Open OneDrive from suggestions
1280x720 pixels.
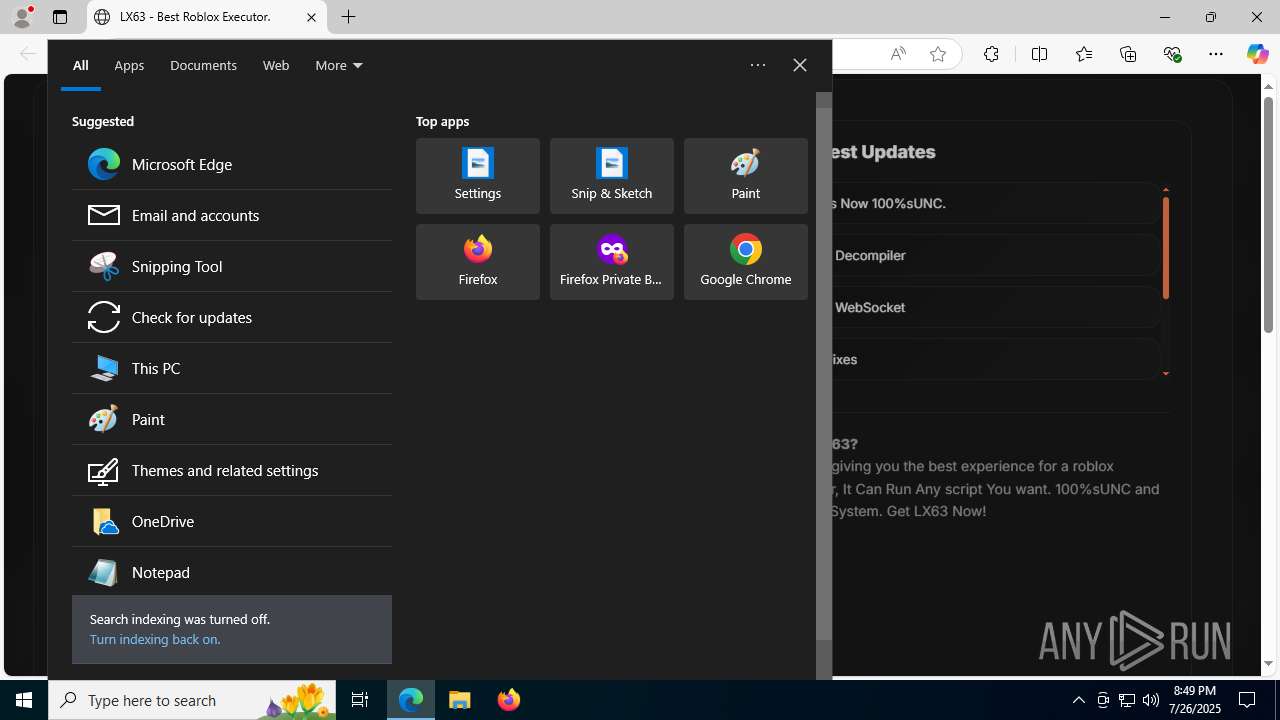[231, 521]
